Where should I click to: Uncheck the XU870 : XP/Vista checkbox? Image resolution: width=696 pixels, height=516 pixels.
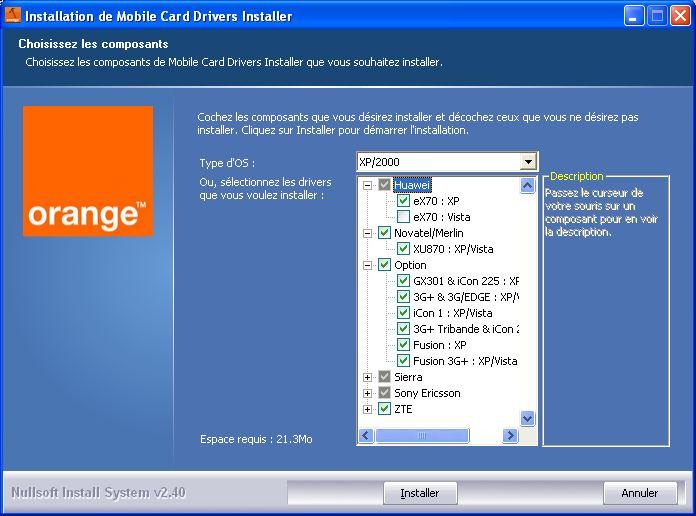(403, 249)
